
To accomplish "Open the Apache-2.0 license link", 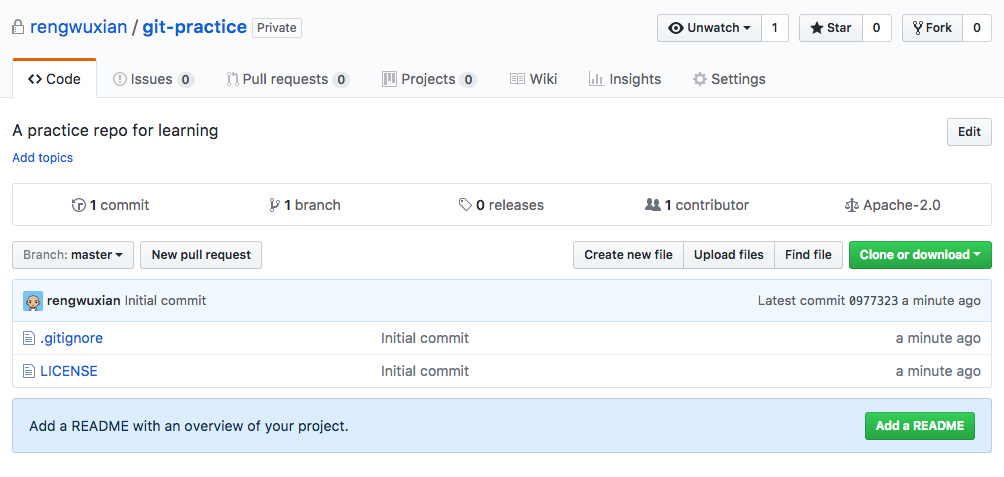I will point(893,205).
